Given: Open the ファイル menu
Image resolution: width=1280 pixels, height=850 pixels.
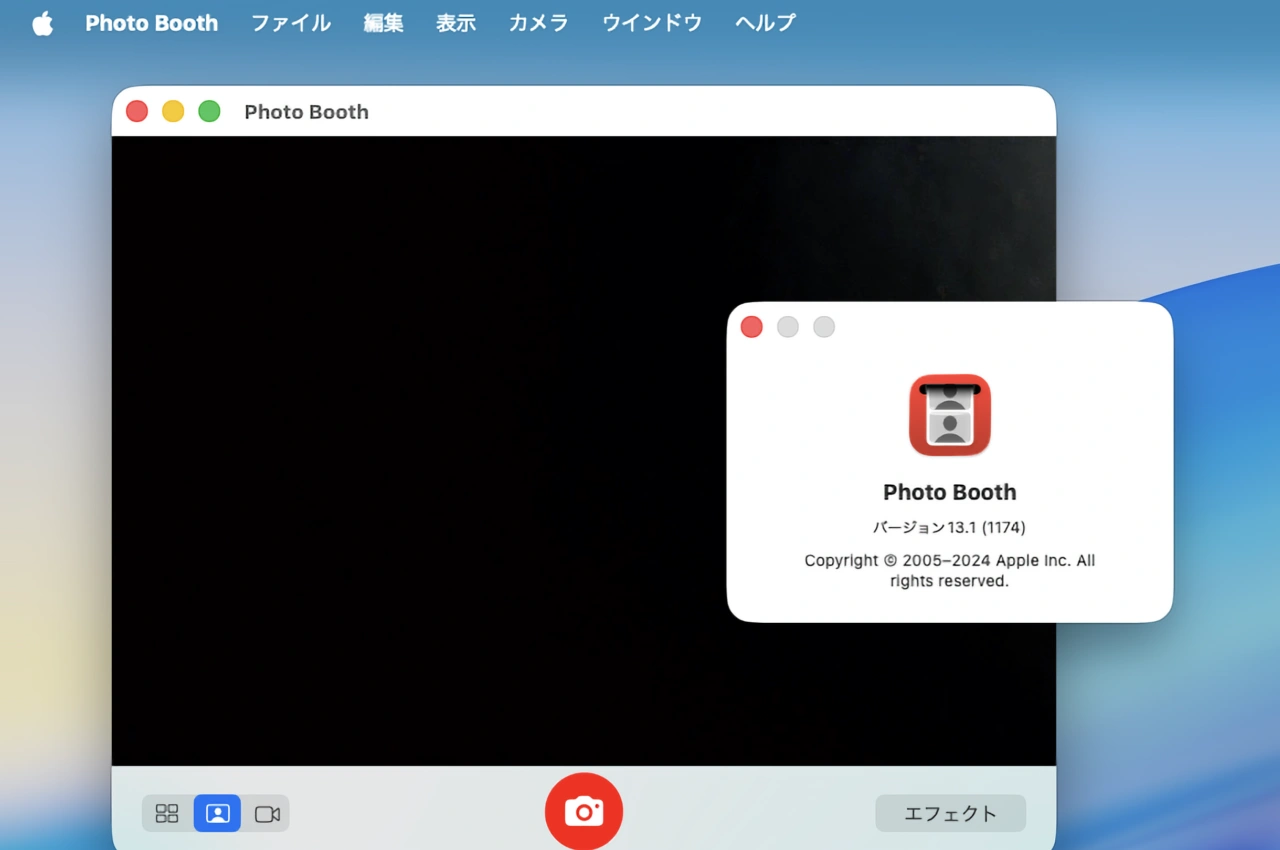Looking at the screenshot, I should tap(290, 23).
